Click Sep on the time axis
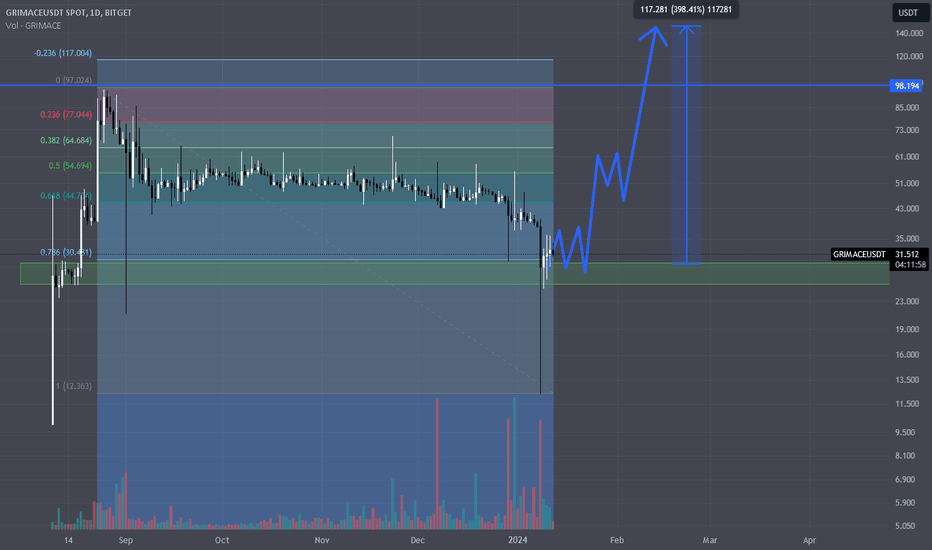 point(125,540)
